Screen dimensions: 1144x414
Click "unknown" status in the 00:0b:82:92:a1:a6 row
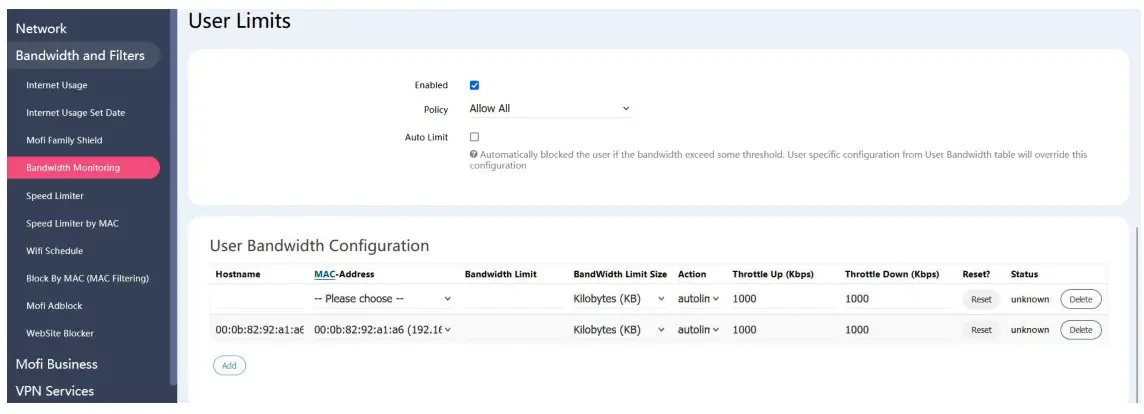tap(1029, 330)
